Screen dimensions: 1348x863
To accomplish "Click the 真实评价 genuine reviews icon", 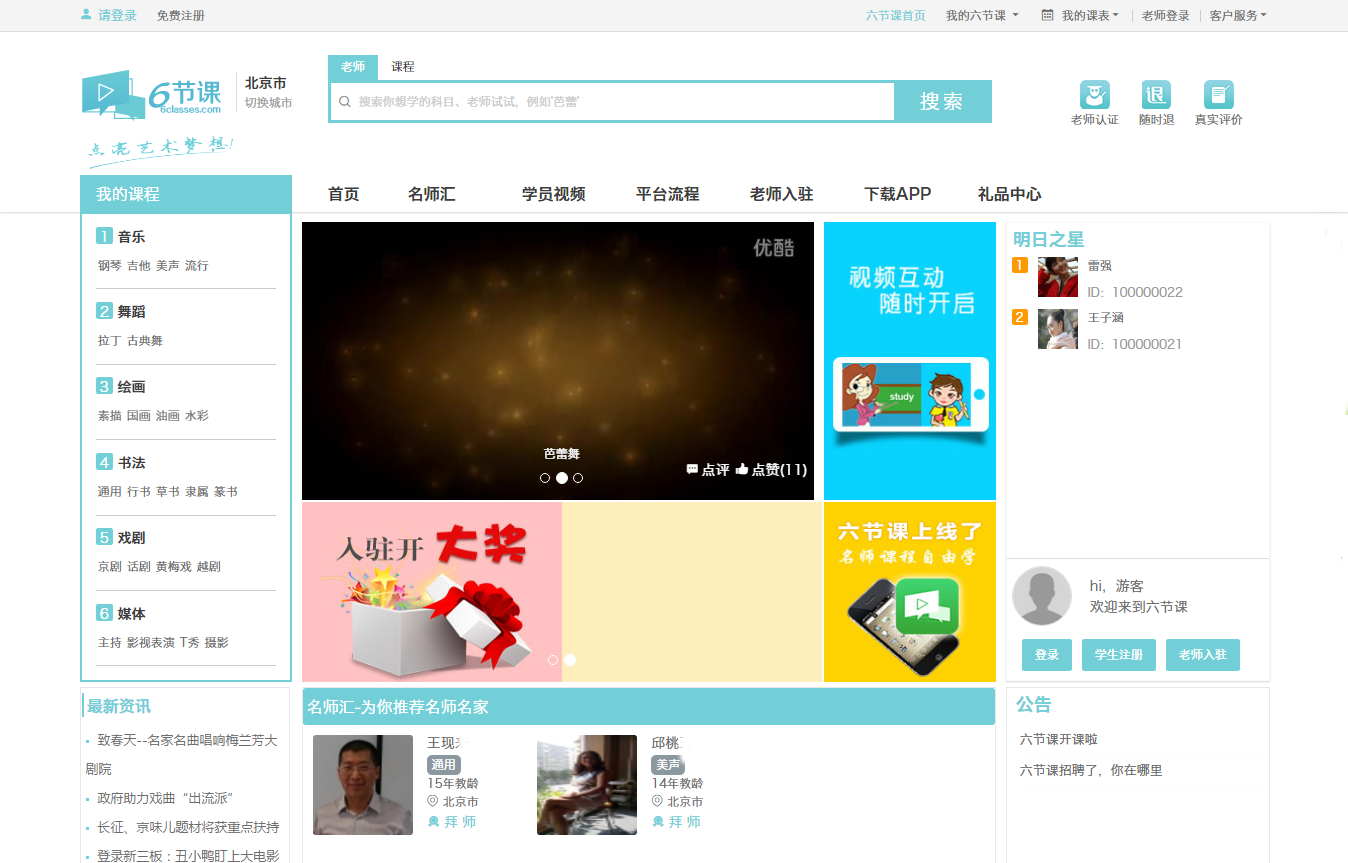I will click(x=1218, y=92).
